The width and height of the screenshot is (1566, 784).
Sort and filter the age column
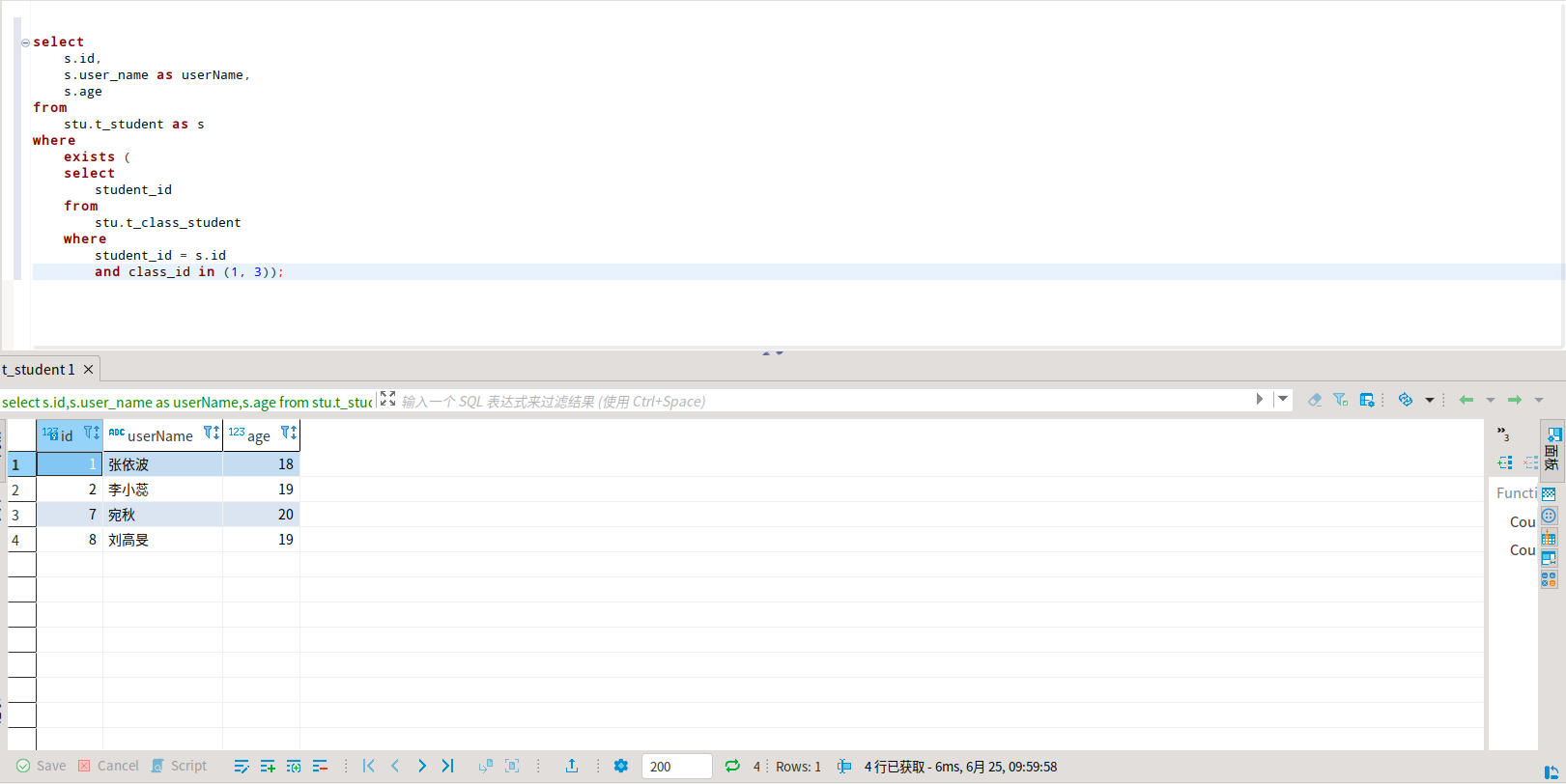tap(289, 434)
